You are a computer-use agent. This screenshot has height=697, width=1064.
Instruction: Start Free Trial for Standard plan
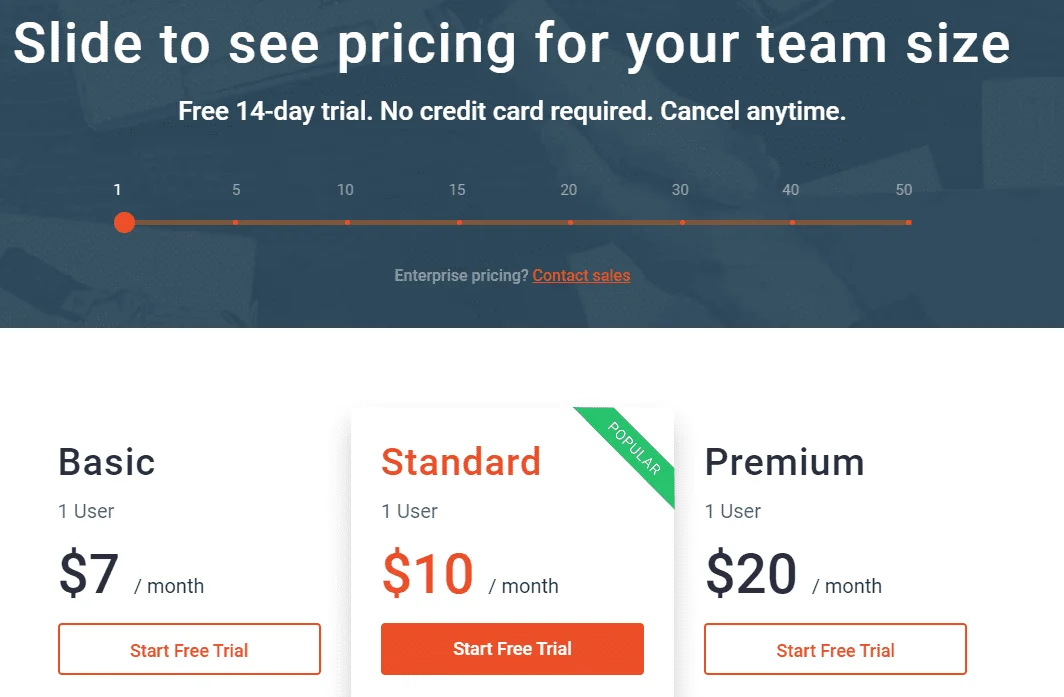(512, 649)
